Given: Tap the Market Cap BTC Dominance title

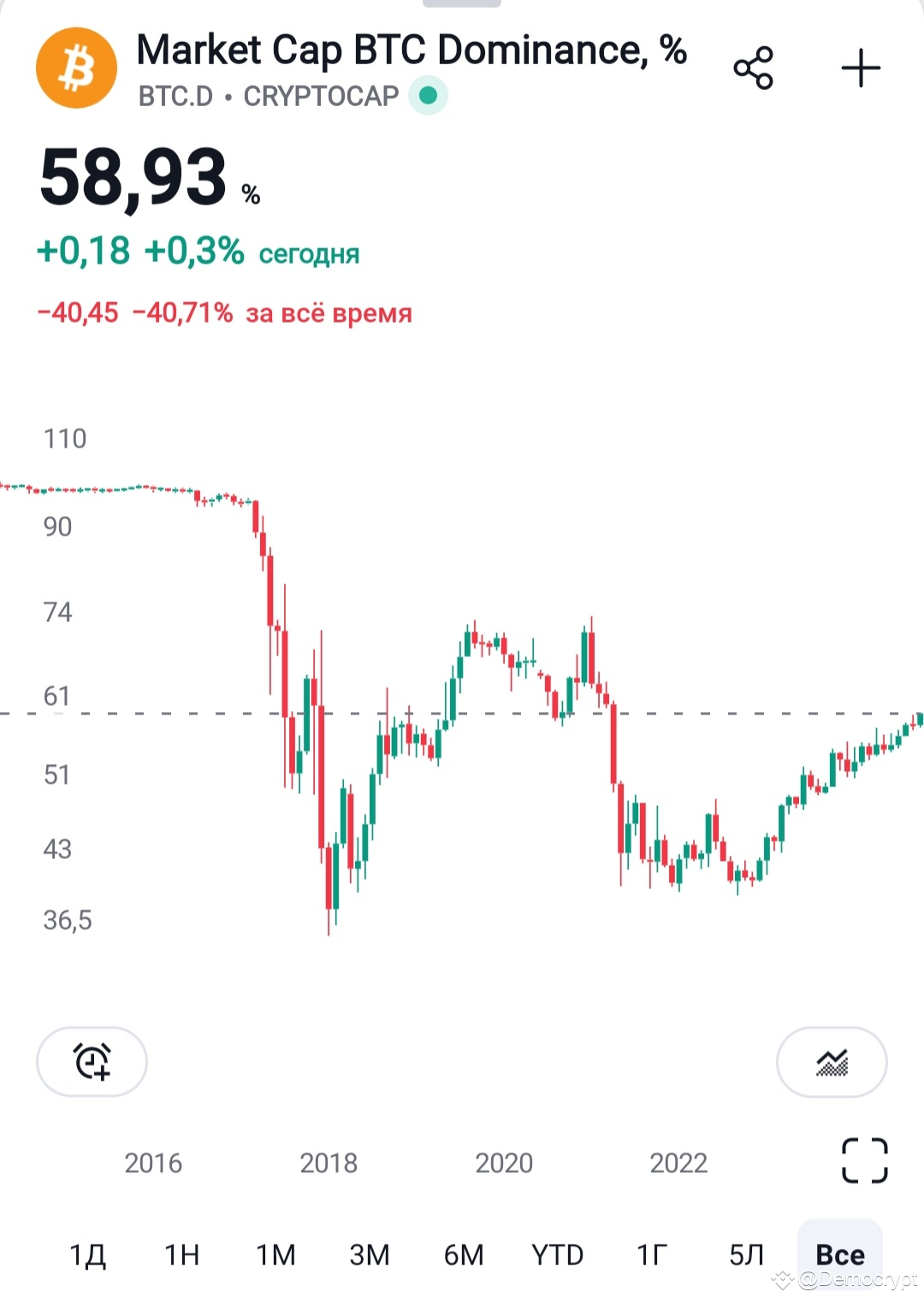Looking at the screenshot, I should tap(412, 50).
